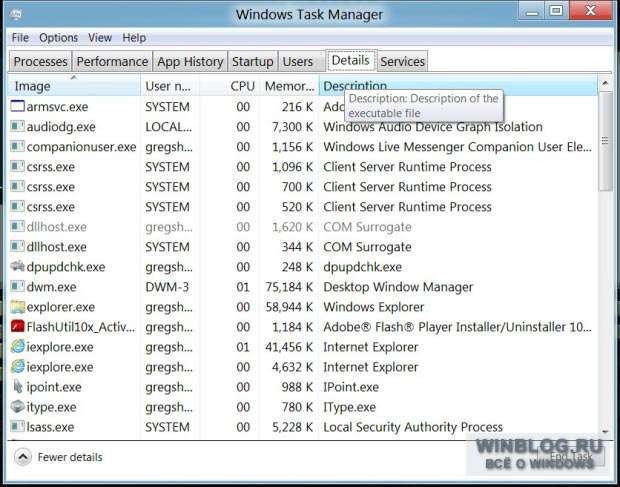Image resolution: width=620 pixels, height=487 pixels.
Task: Click the ipoint.exe mouse icon
Action: tap(17, 387)
